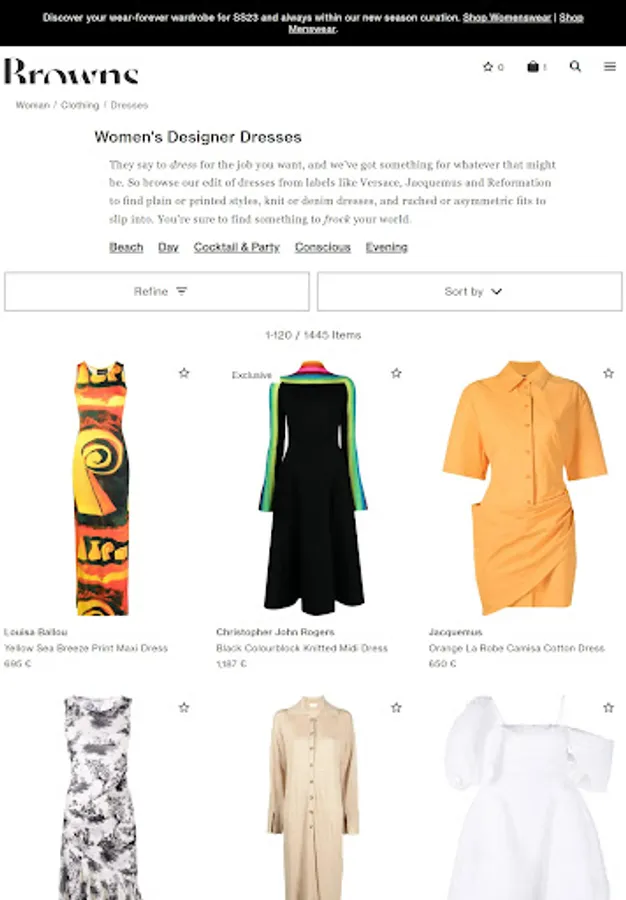
Task: Click the search magnifier icon
Action: (575, 67)
